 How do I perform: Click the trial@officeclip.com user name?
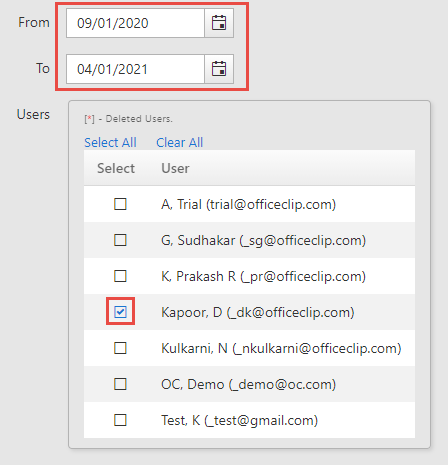tap(248, 205)
